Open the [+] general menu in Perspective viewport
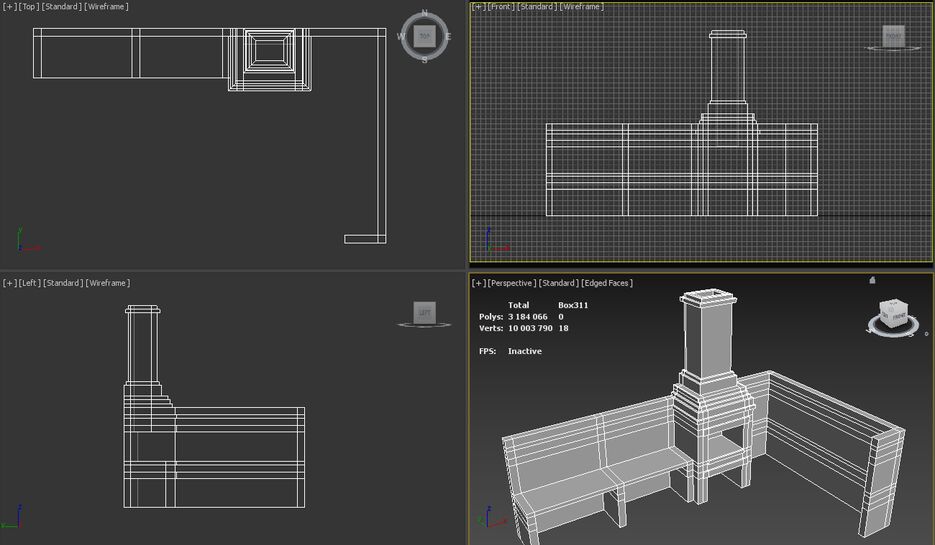Screen dimensions: 935x545 coord(479,283)
